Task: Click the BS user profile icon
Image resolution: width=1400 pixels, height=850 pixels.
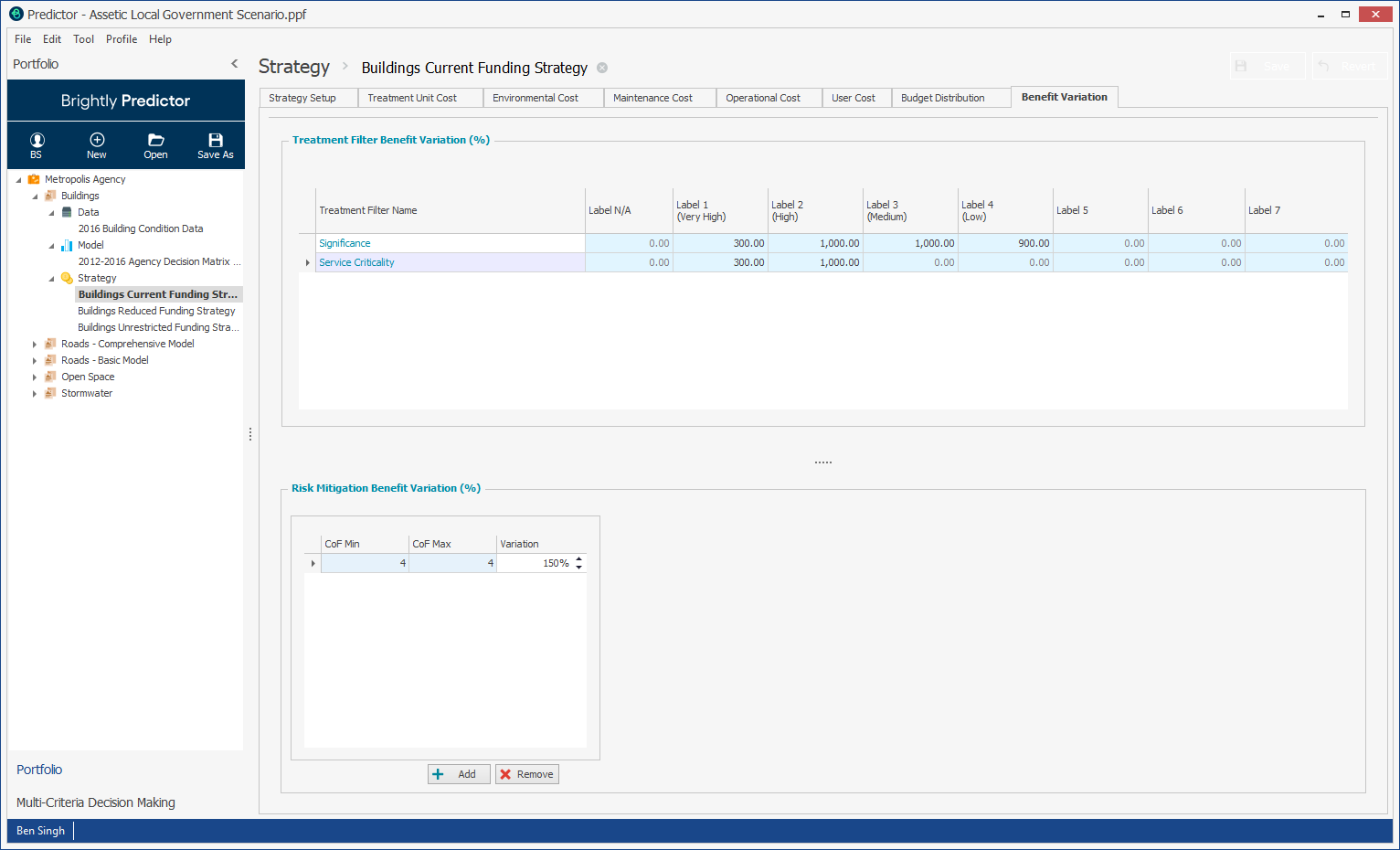Action: tap(37, 141)
